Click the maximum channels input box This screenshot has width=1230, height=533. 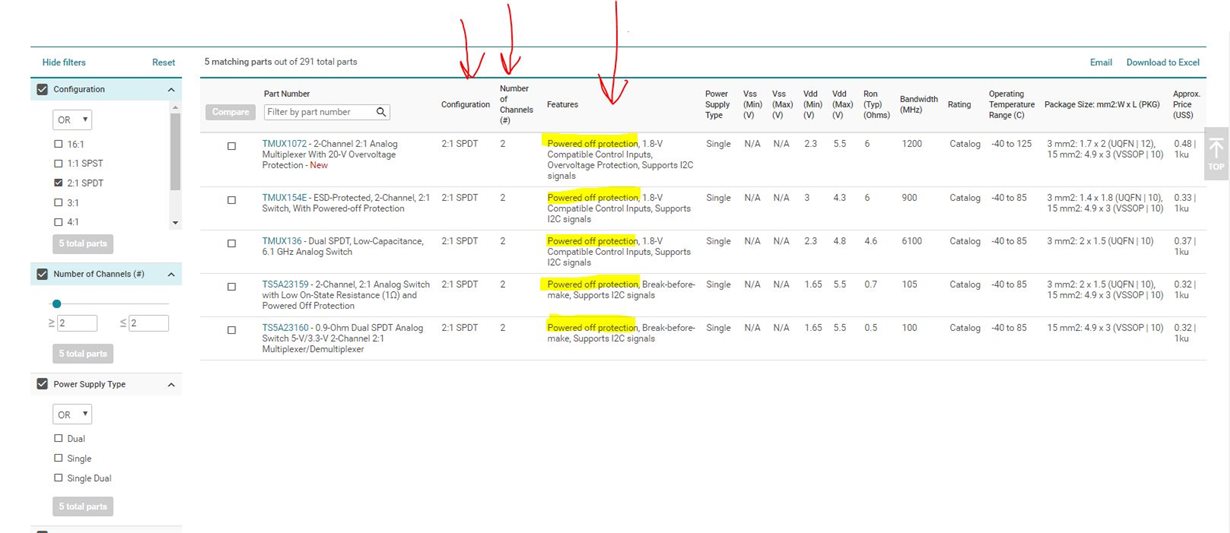tap(149, 323)
